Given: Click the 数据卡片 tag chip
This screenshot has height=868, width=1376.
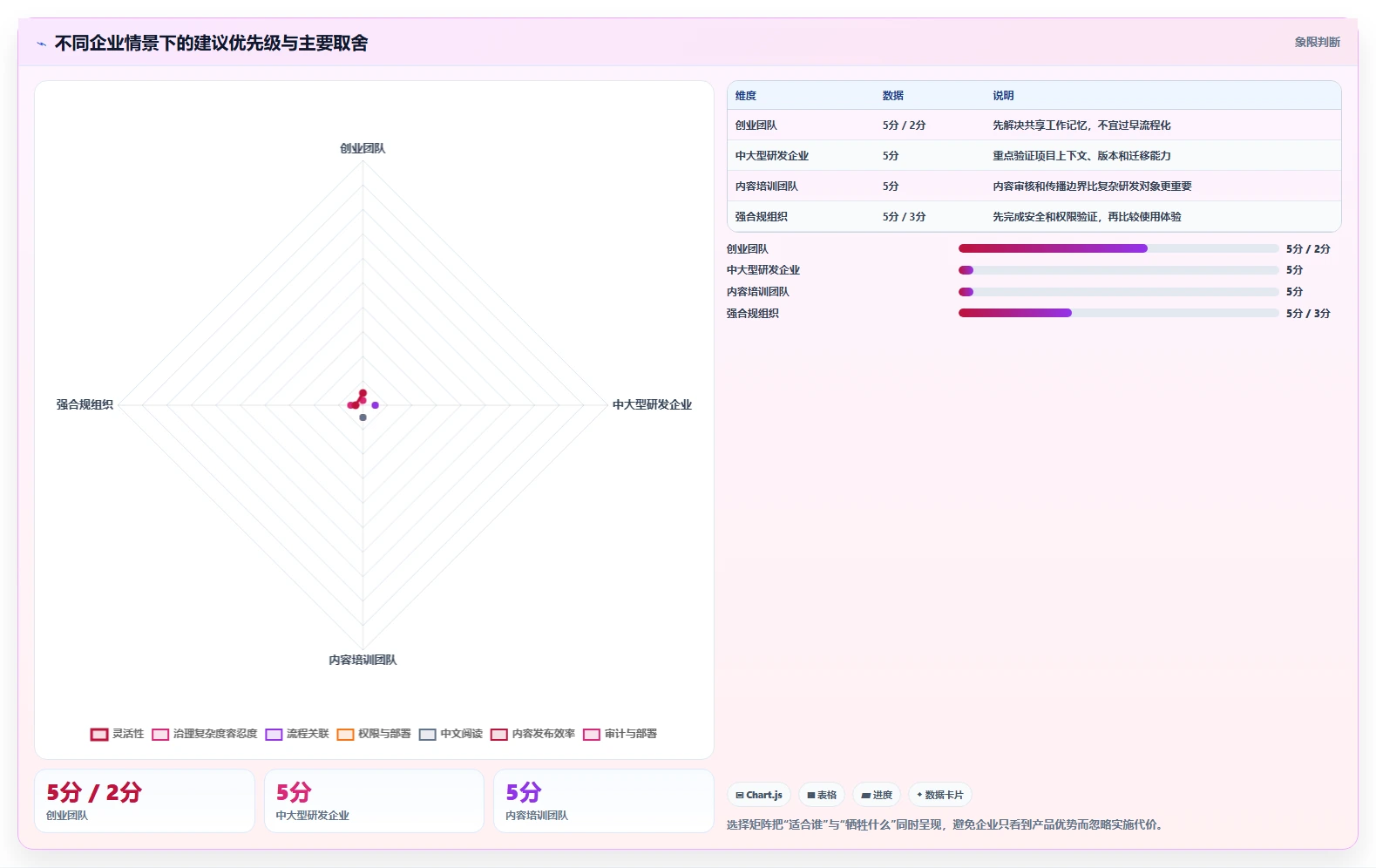Looking at the screenshot, I should pyautogui.click(x=940, y=795).
